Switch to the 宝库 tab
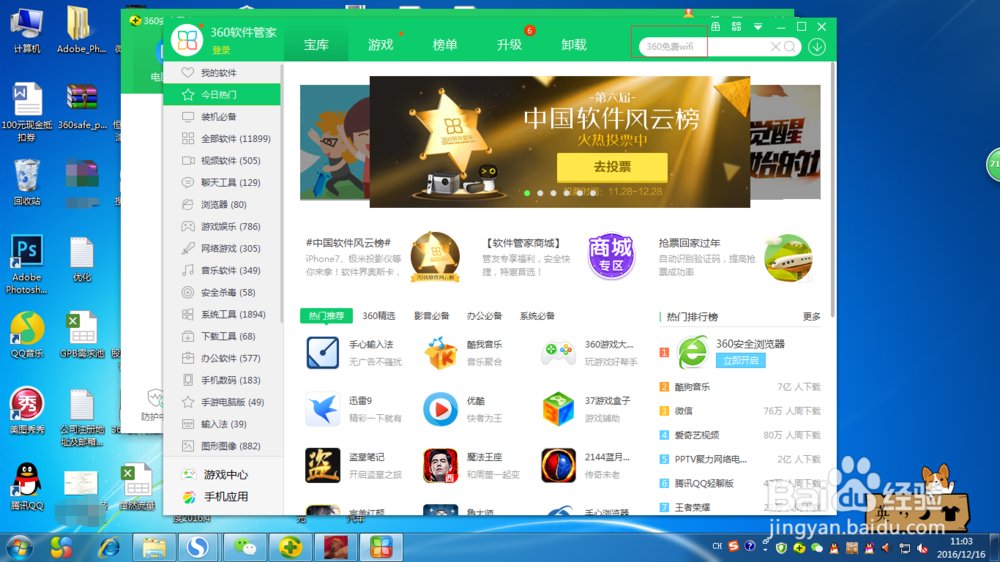 point(316,45)
